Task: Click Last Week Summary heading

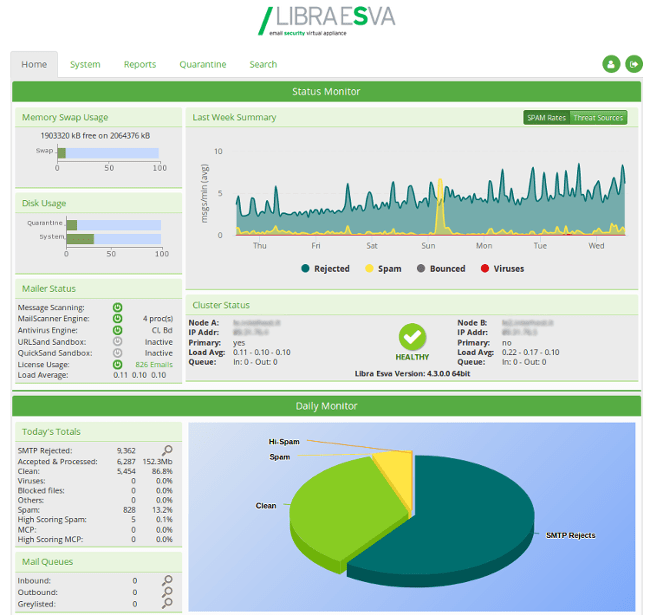Action: click(234, 117)
